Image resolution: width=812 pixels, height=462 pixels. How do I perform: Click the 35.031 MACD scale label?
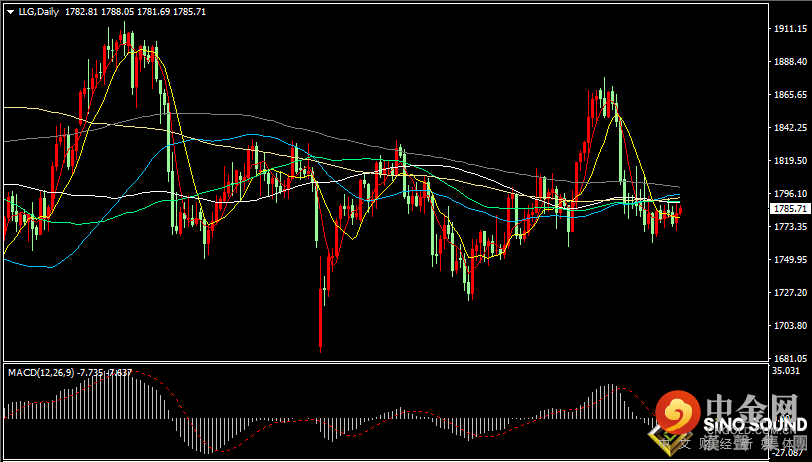(x=782, y=370)
